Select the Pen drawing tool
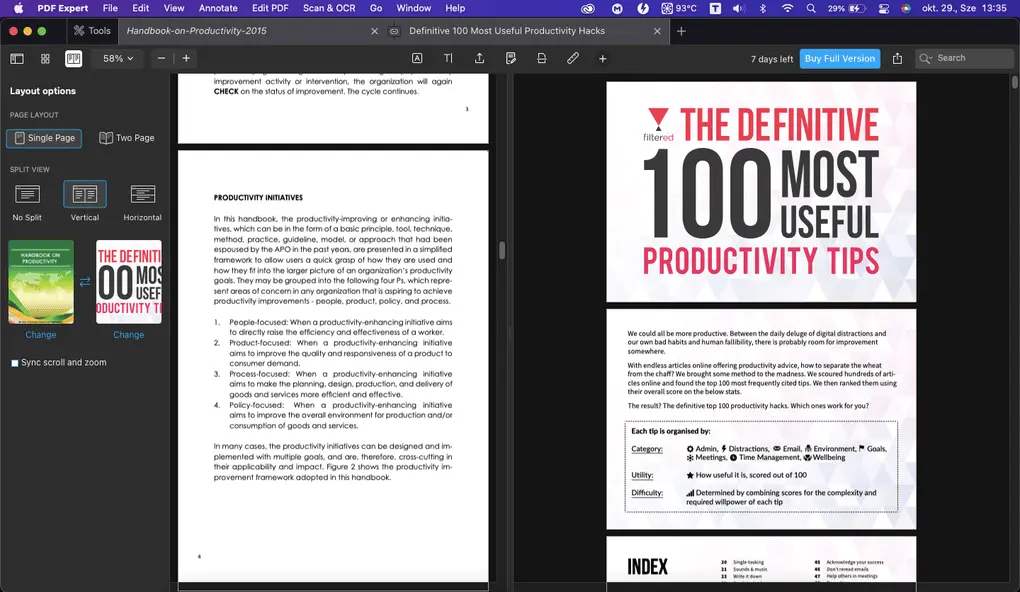The image size is (1020, 592). tap(572, 58)
